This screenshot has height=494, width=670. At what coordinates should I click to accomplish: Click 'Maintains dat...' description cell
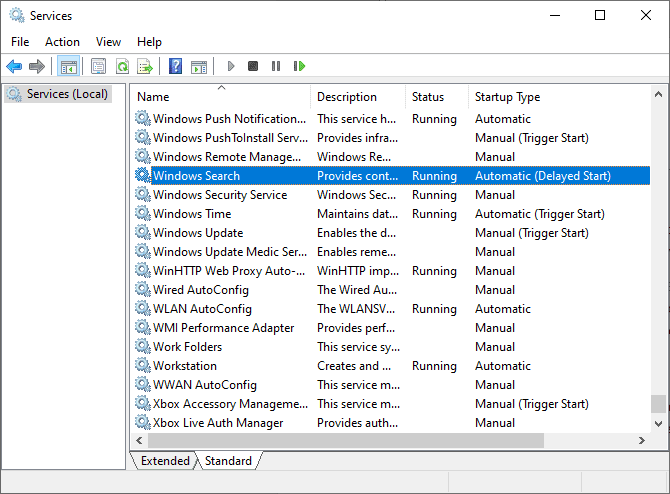pyautogui.click(x=357, y=214)
